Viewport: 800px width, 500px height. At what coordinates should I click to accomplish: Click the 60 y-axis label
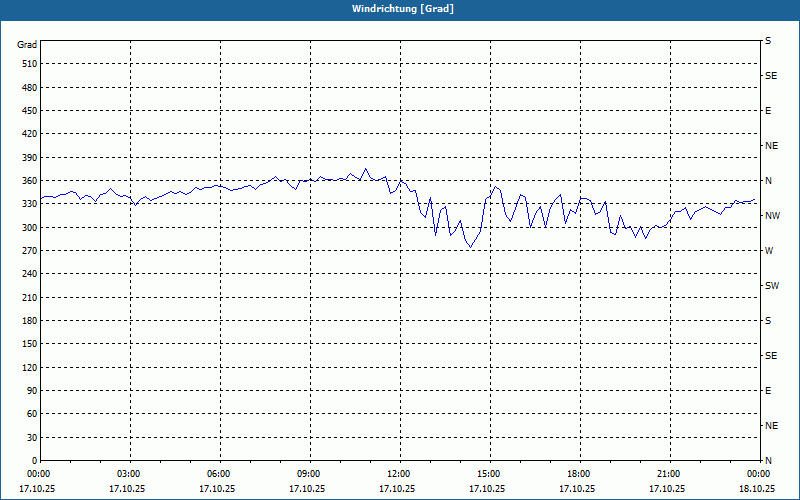coord(32,414)
